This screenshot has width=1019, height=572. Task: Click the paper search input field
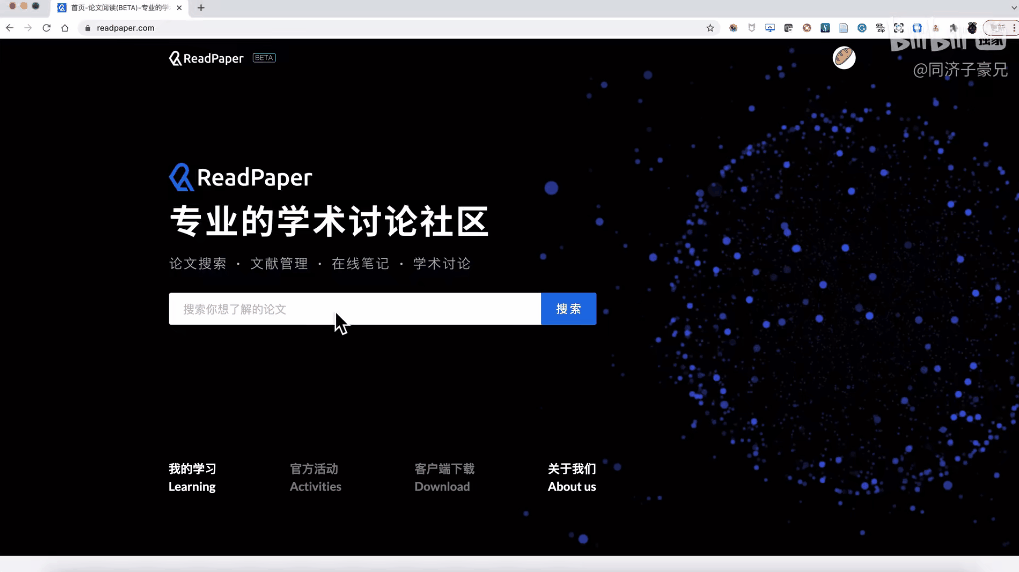355,309
